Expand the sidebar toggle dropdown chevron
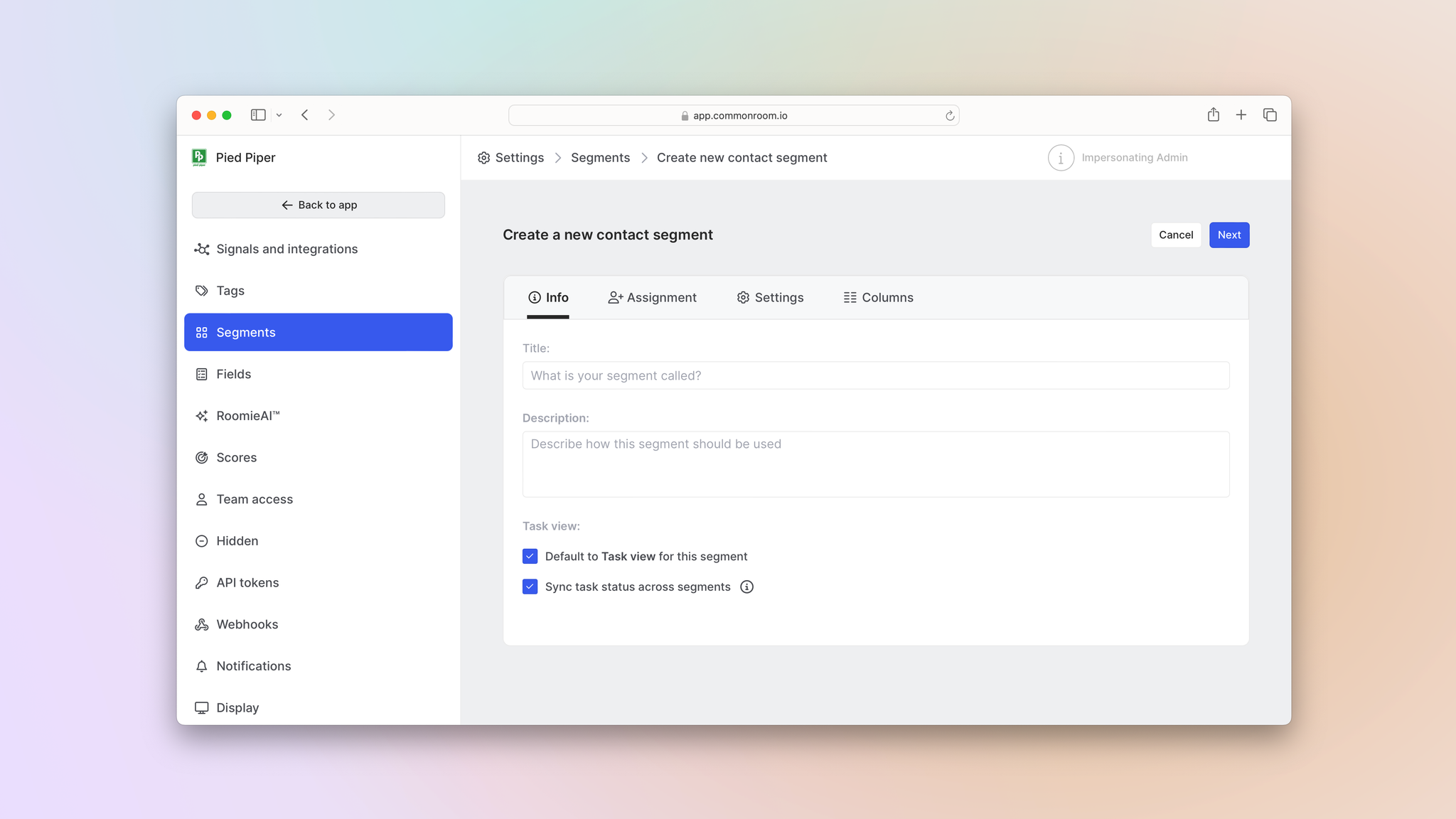The image size is (1456, 819). click(x=279, y=115)
